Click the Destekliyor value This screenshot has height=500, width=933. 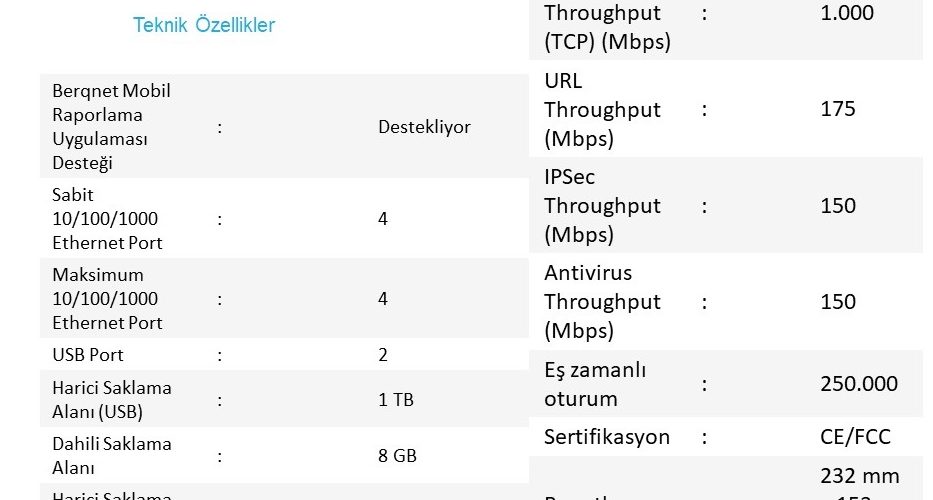(424, 127)
